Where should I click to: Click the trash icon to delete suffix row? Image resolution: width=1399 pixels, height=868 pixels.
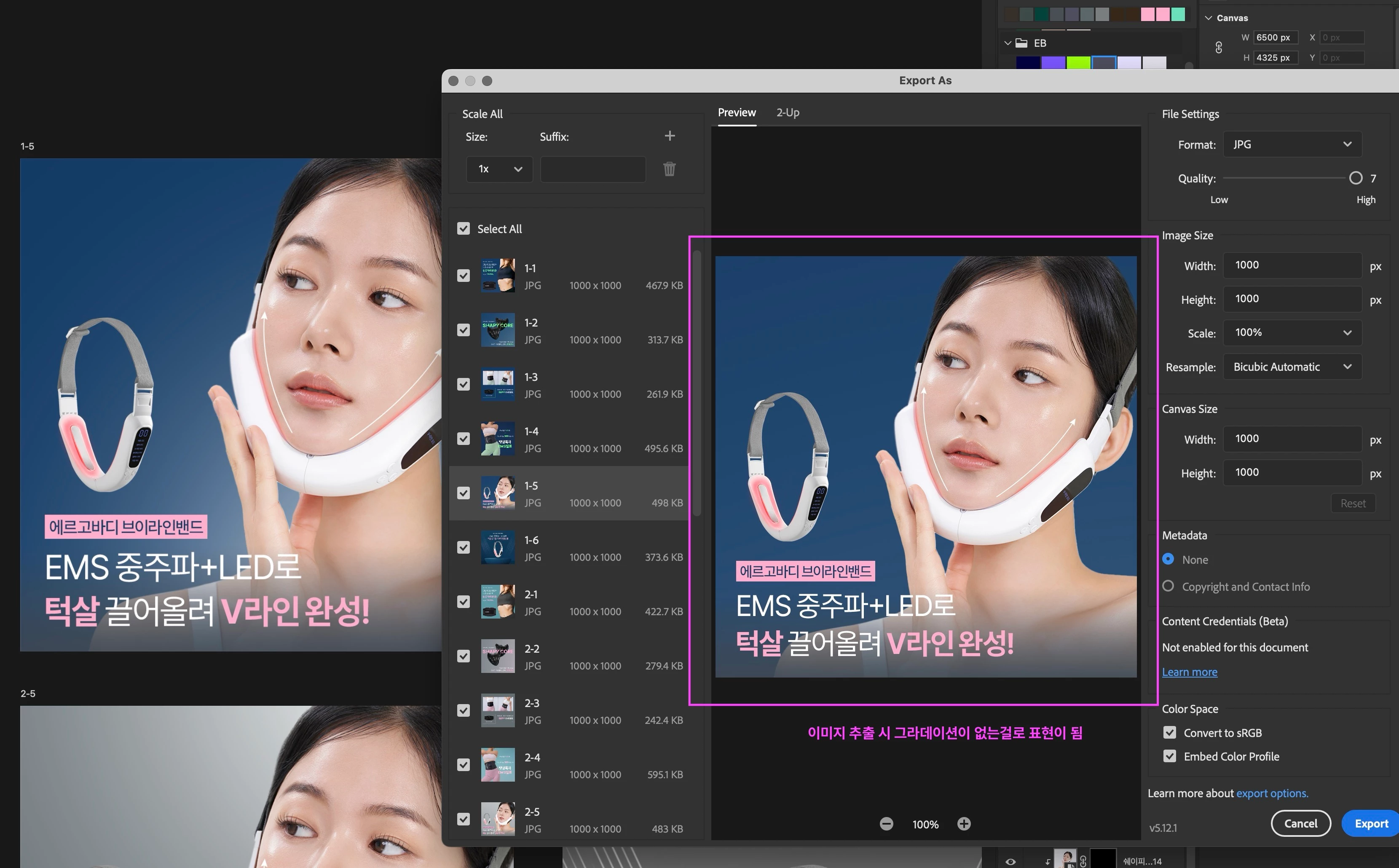[669, 169]
